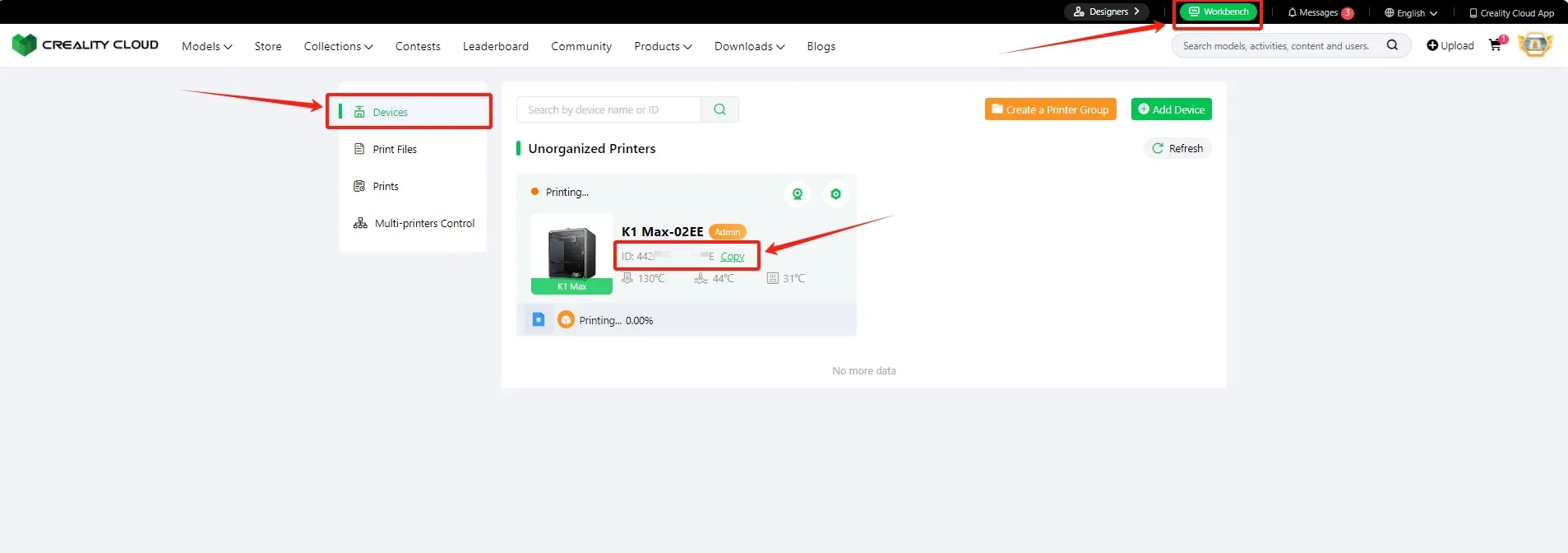Focus the device name or ID search field
The width and height of the screenshot is (1568, 553).
click(x=608, y=109)
